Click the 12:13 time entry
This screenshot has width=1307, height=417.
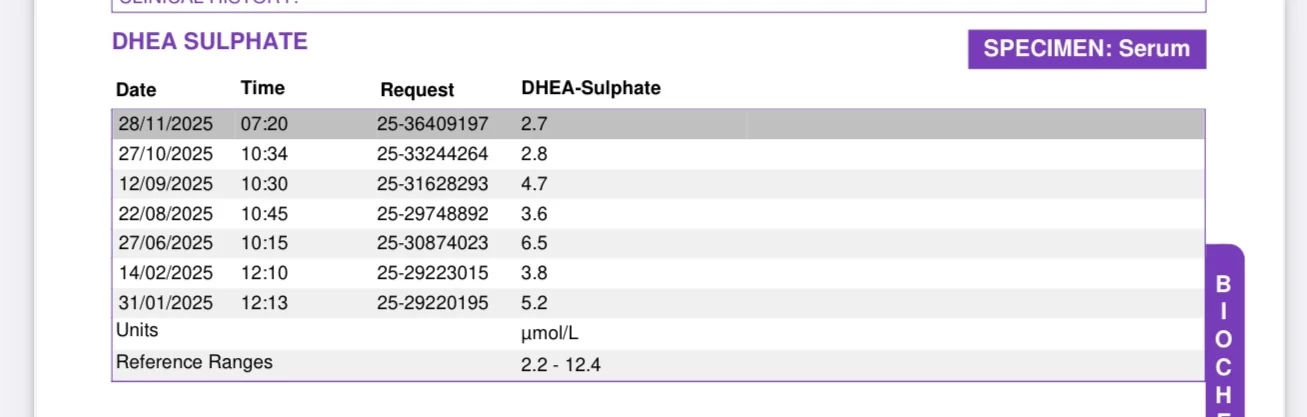coord(262,303)
